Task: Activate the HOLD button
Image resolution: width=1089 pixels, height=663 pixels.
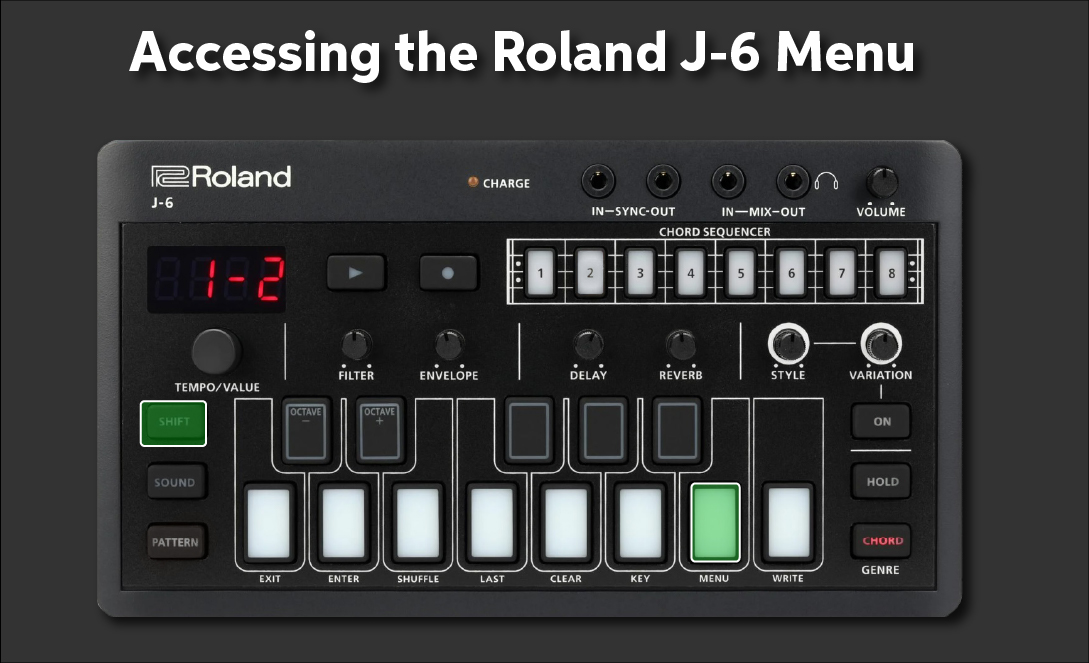Action: (880, 481)
